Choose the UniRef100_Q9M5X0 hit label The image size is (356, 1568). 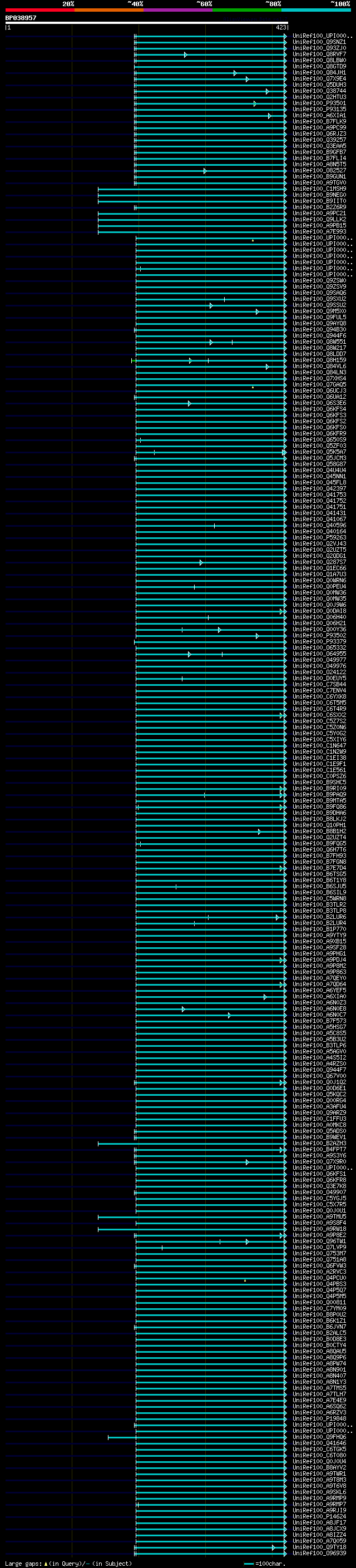click(x=319, y=311)
